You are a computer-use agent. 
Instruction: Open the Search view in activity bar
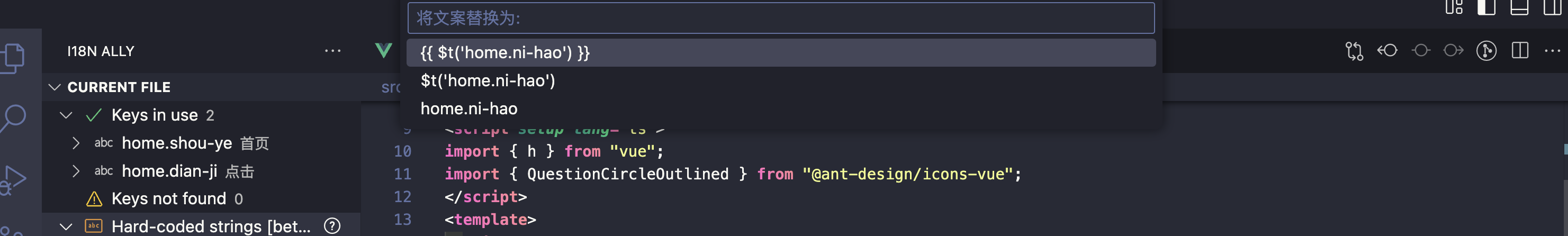13,118
